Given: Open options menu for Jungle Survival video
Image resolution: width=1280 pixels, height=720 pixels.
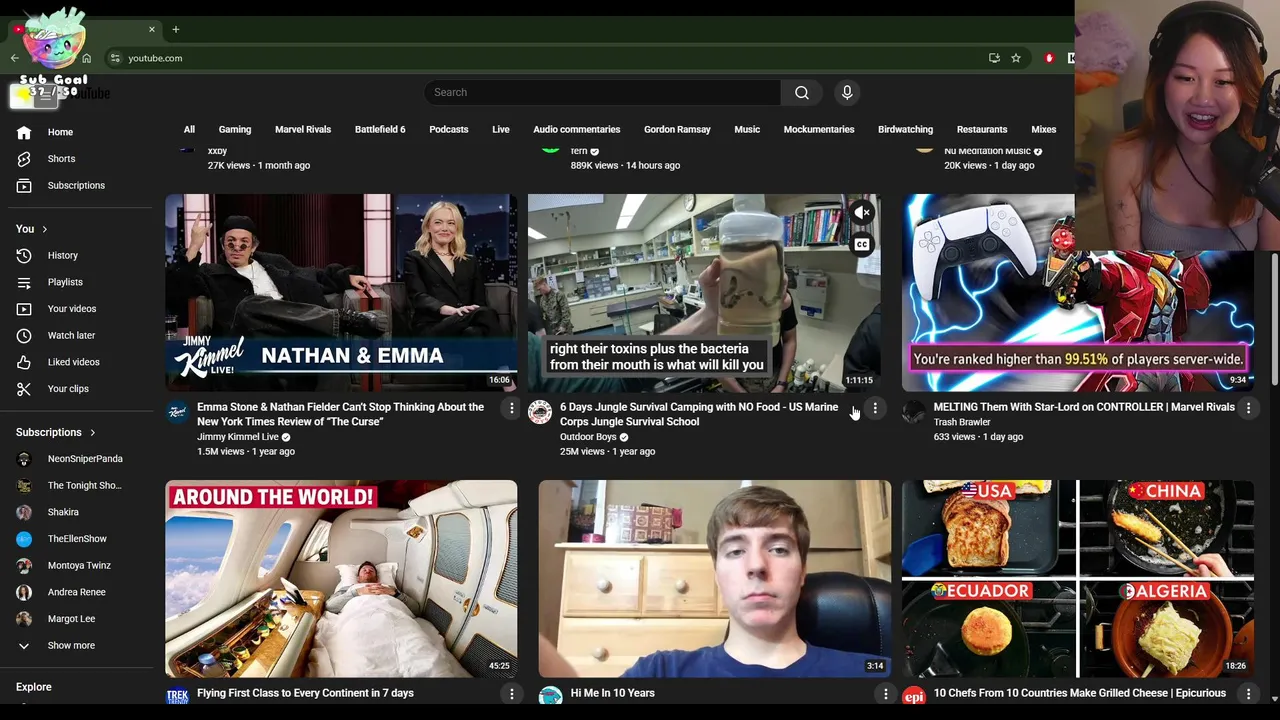Looking at the screenshot, I should coord(875,408).
